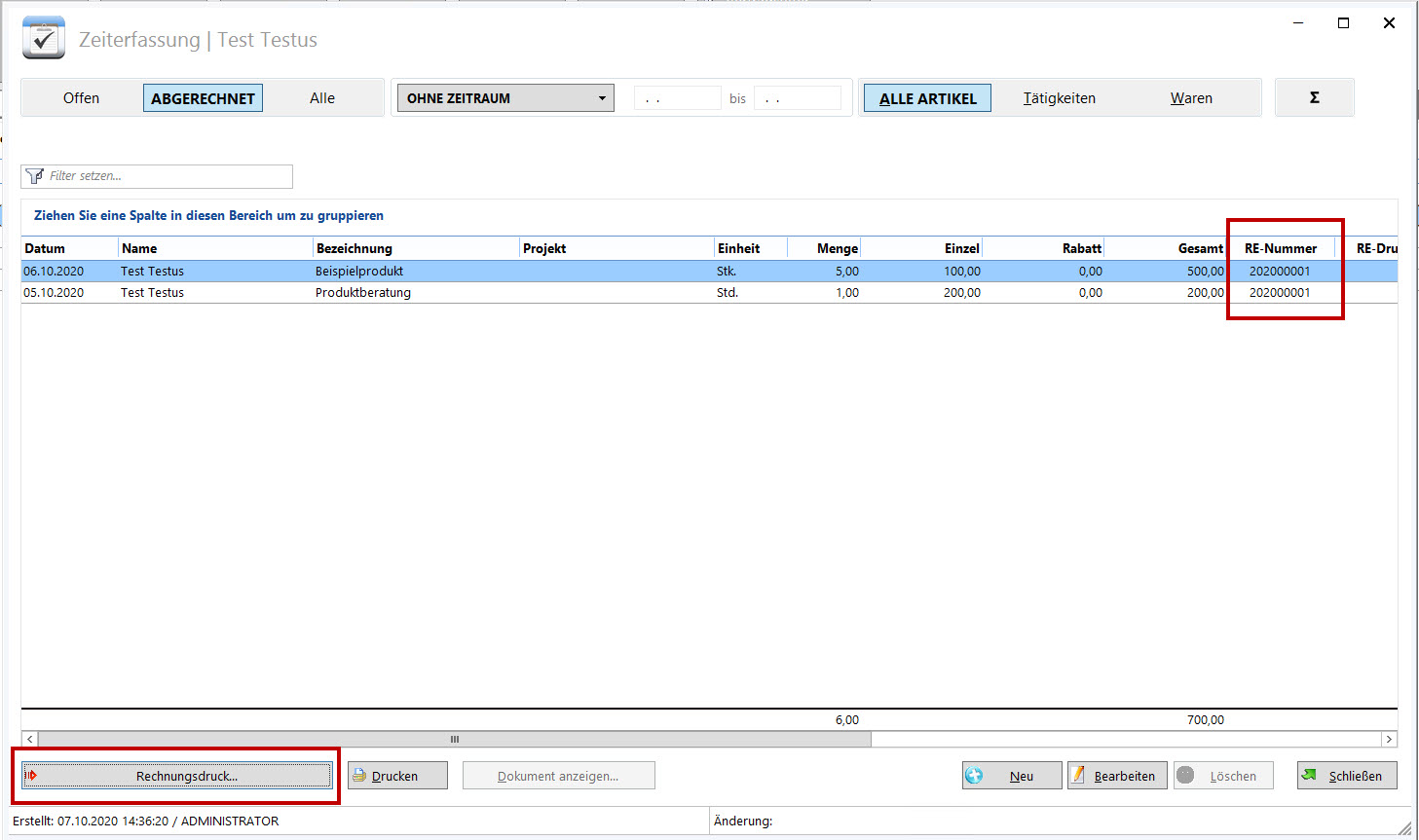Open Bearbeiten to edit the entry
Screen dimensions: 1419x840
pos(1116,776)
